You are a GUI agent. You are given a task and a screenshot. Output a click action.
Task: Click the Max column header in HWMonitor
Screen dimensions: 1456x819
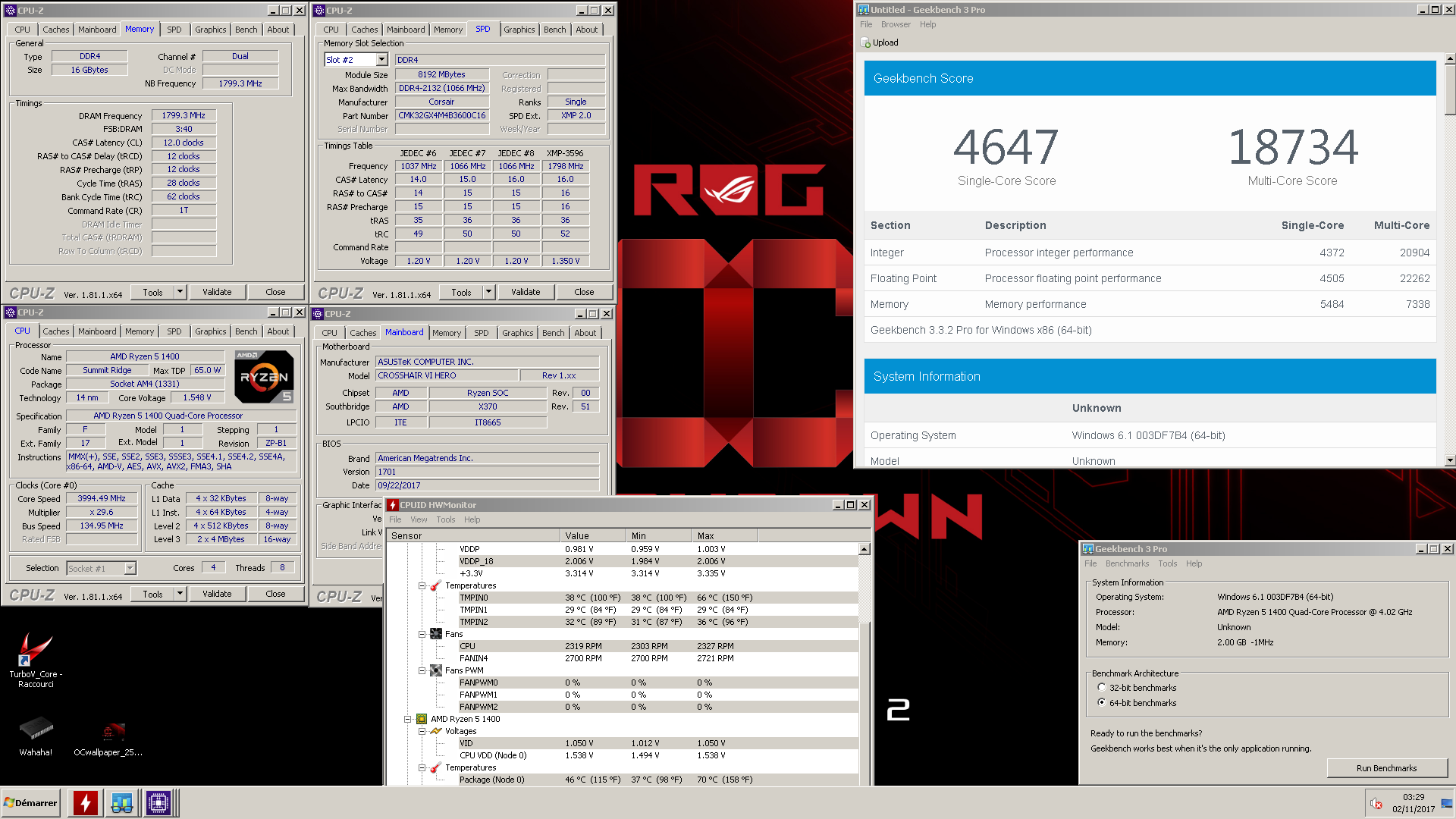[x=724, y=535]
